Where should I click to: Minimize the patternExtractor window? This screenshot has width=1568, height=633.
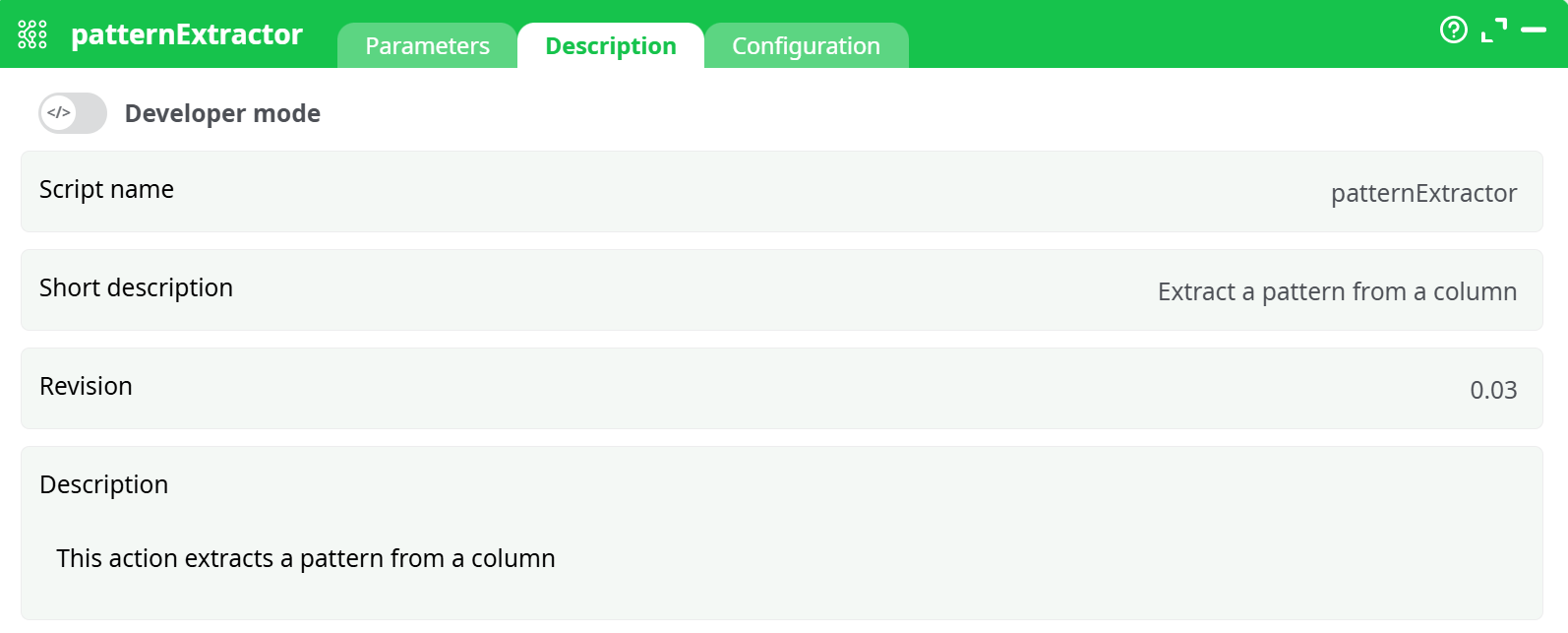pos(1535,31)
